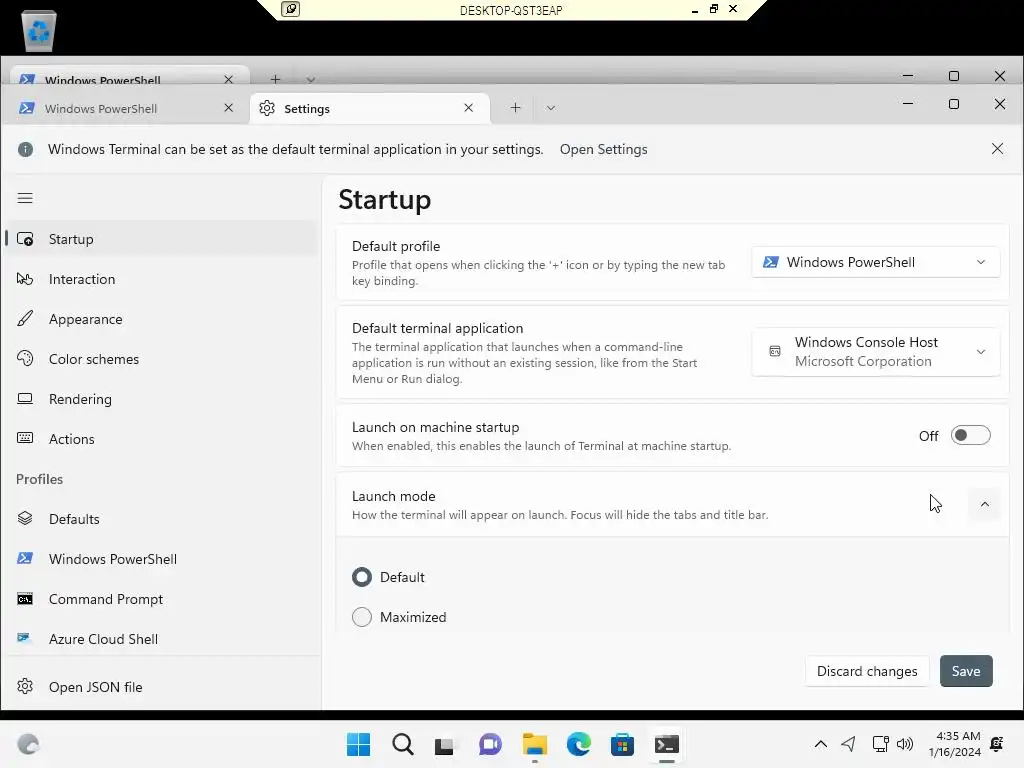
Task: Open Chat app on taskbar
Action: 490,744
